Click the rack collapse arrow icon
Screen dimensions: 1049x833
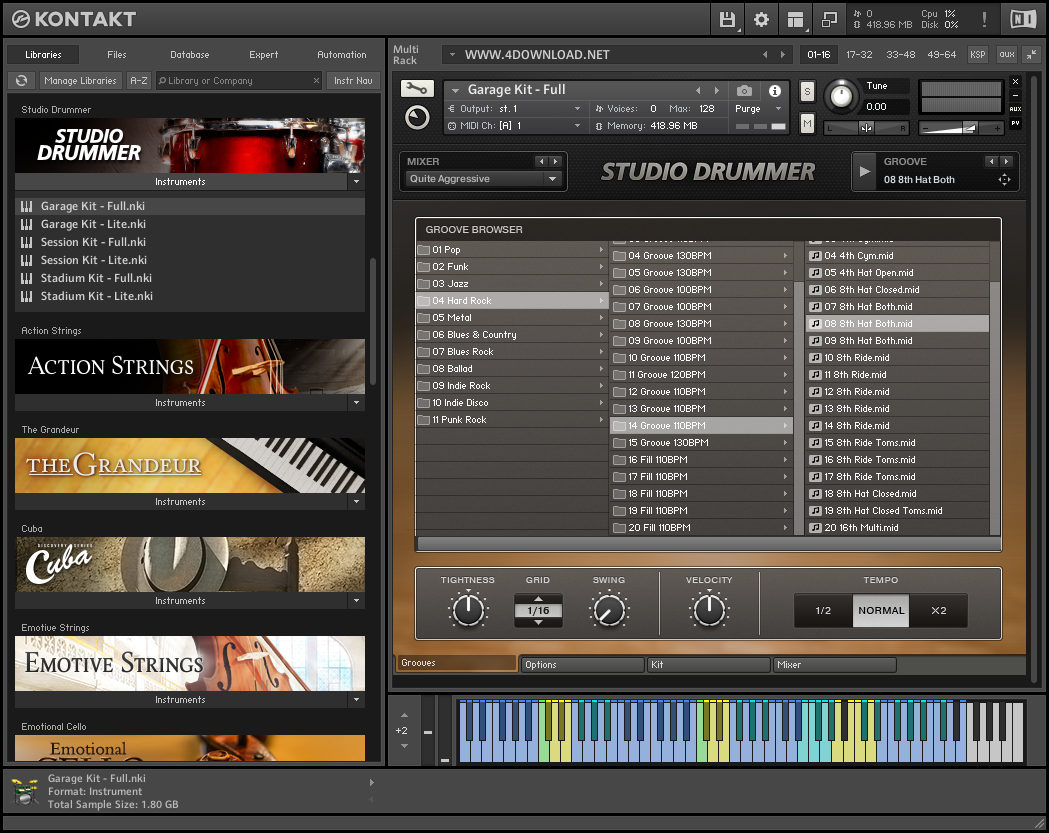pos(1032,54)
